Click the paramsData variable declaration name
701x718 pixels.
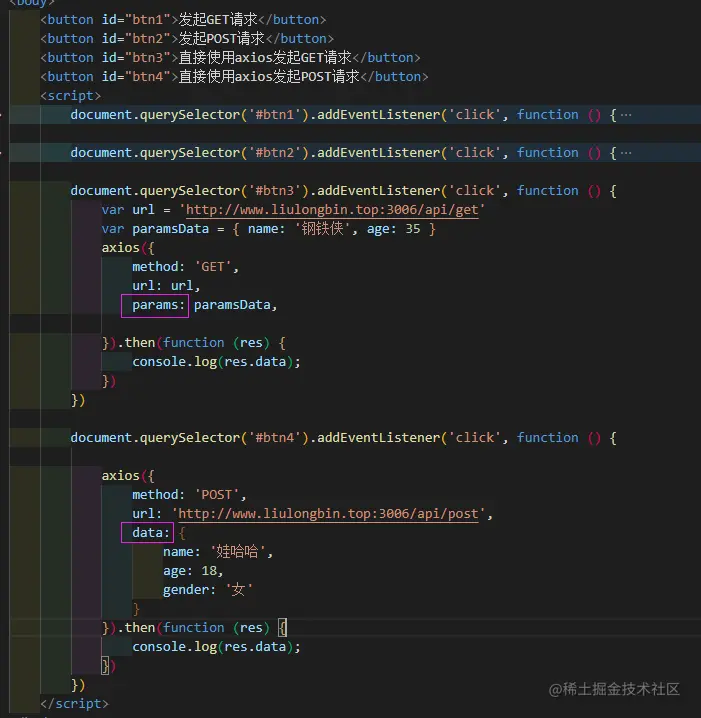[170, 229]
